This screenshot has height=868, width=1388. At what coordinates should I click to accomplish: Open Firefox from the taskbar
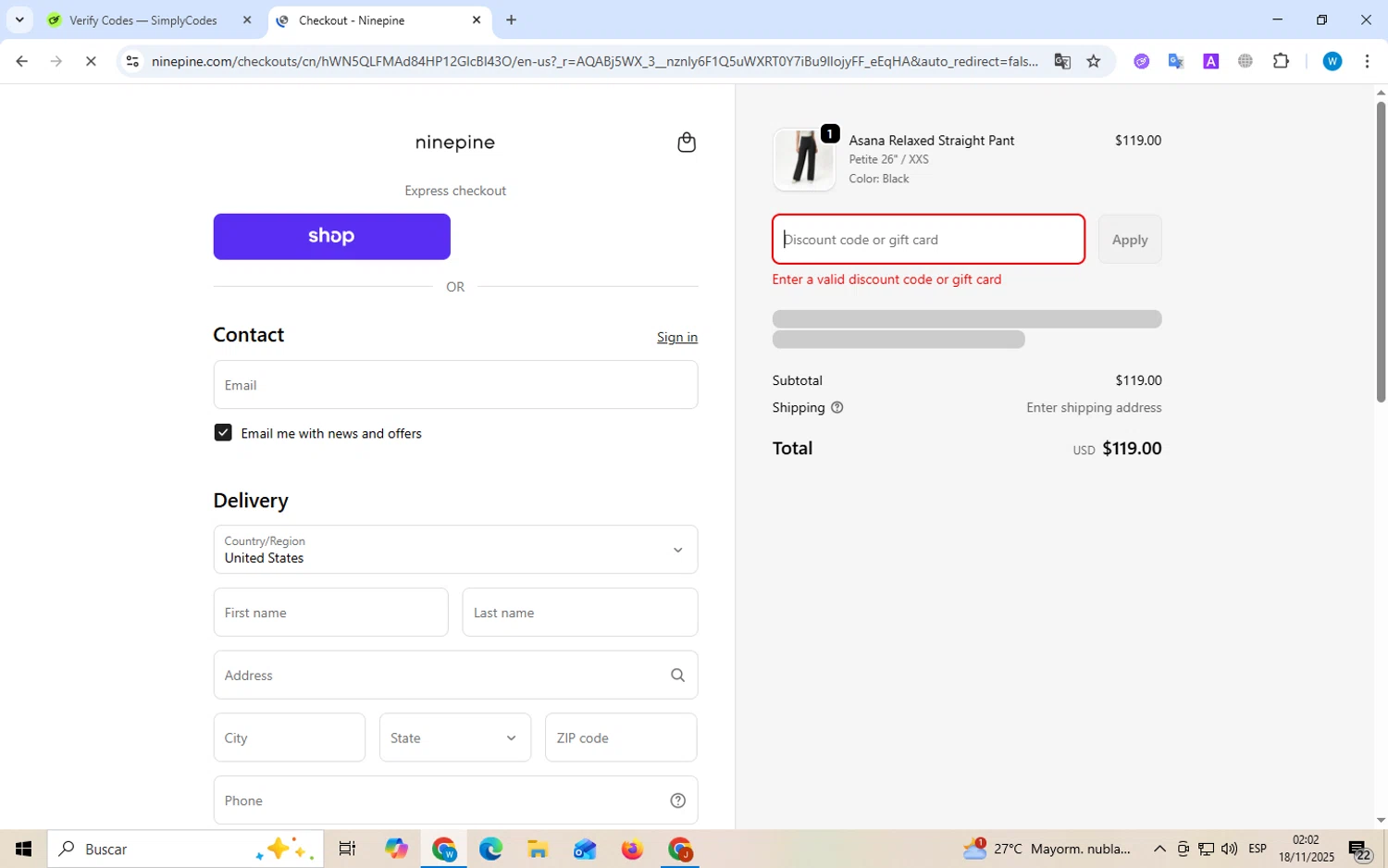(x=632, y=849)
